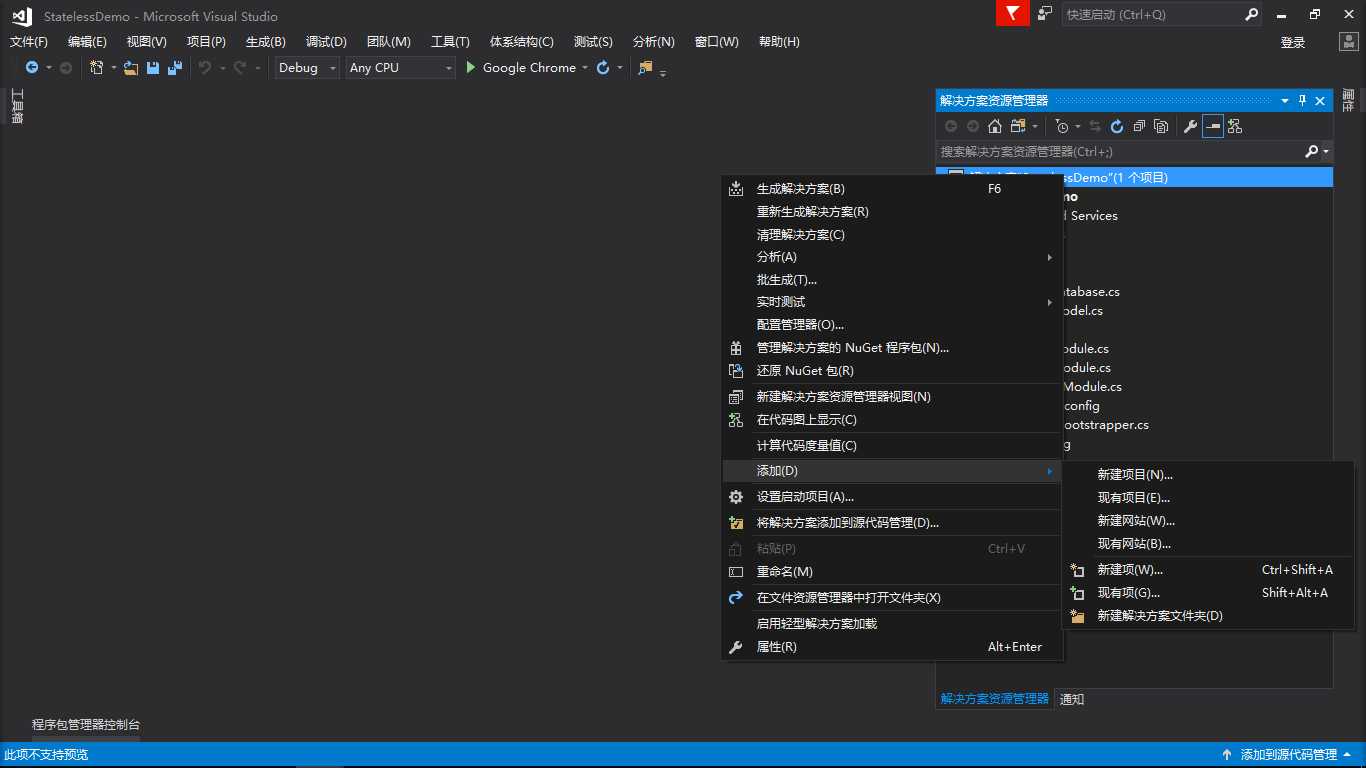The height and width of the screenshot is (768, 1366).
Task: Open the Debug configuration dropdown
Action: click(x=307, y=68)
